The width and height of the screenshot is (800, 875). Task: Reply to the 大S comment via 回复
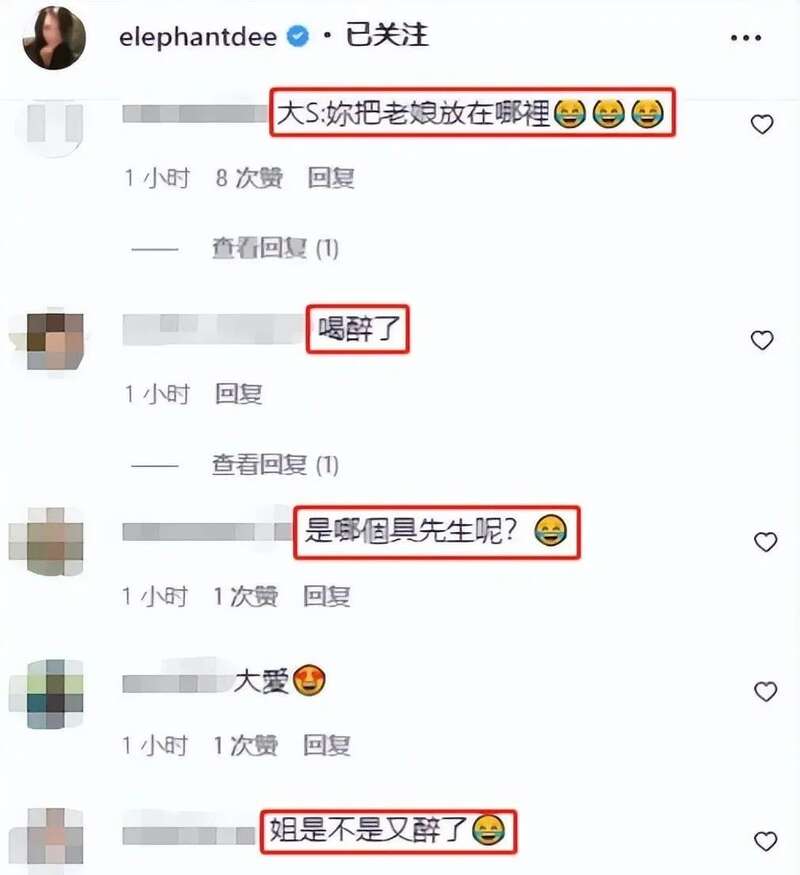coord(331,178)
